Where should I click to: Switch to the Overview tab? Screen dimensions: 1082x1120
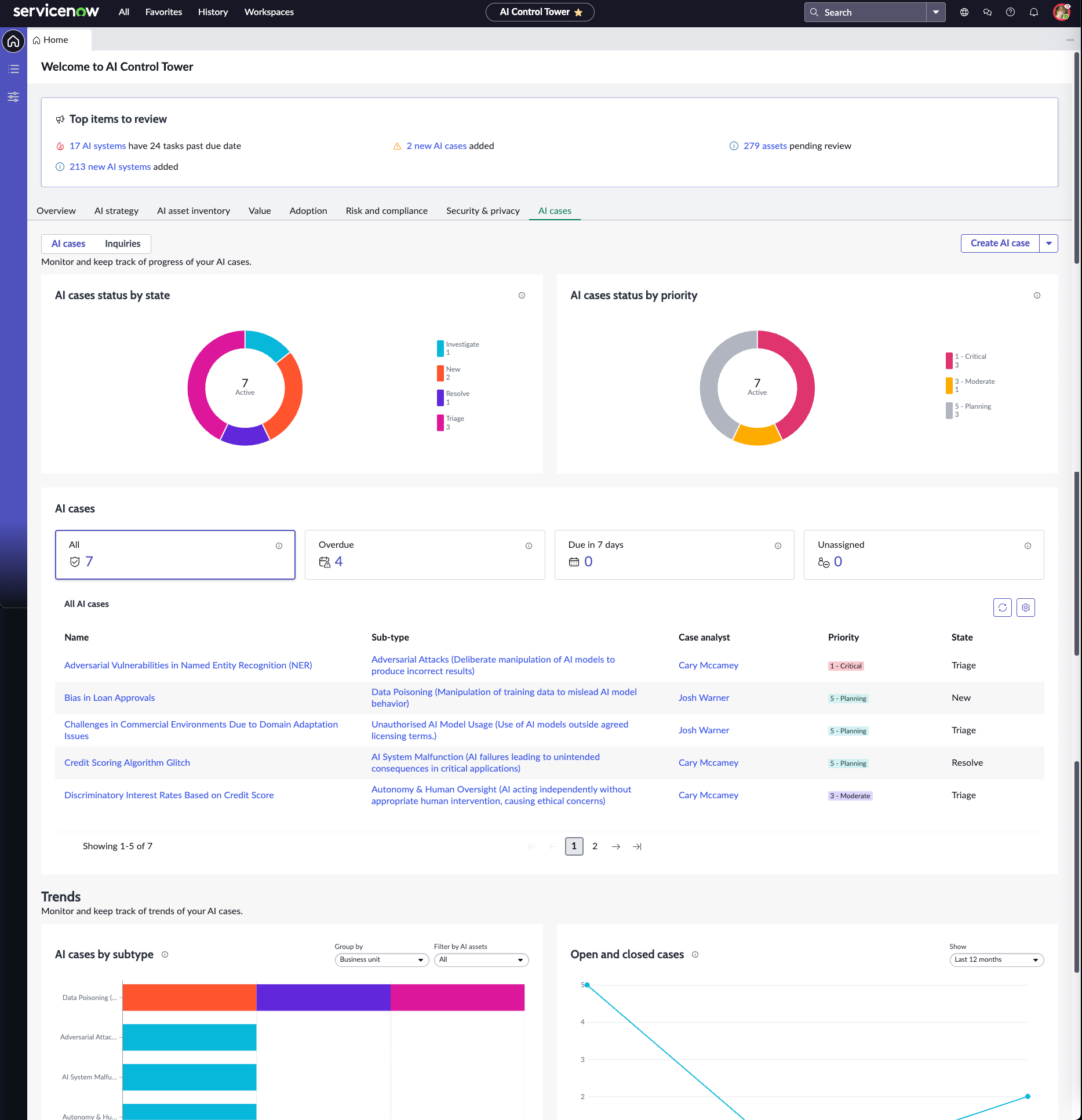56,211
